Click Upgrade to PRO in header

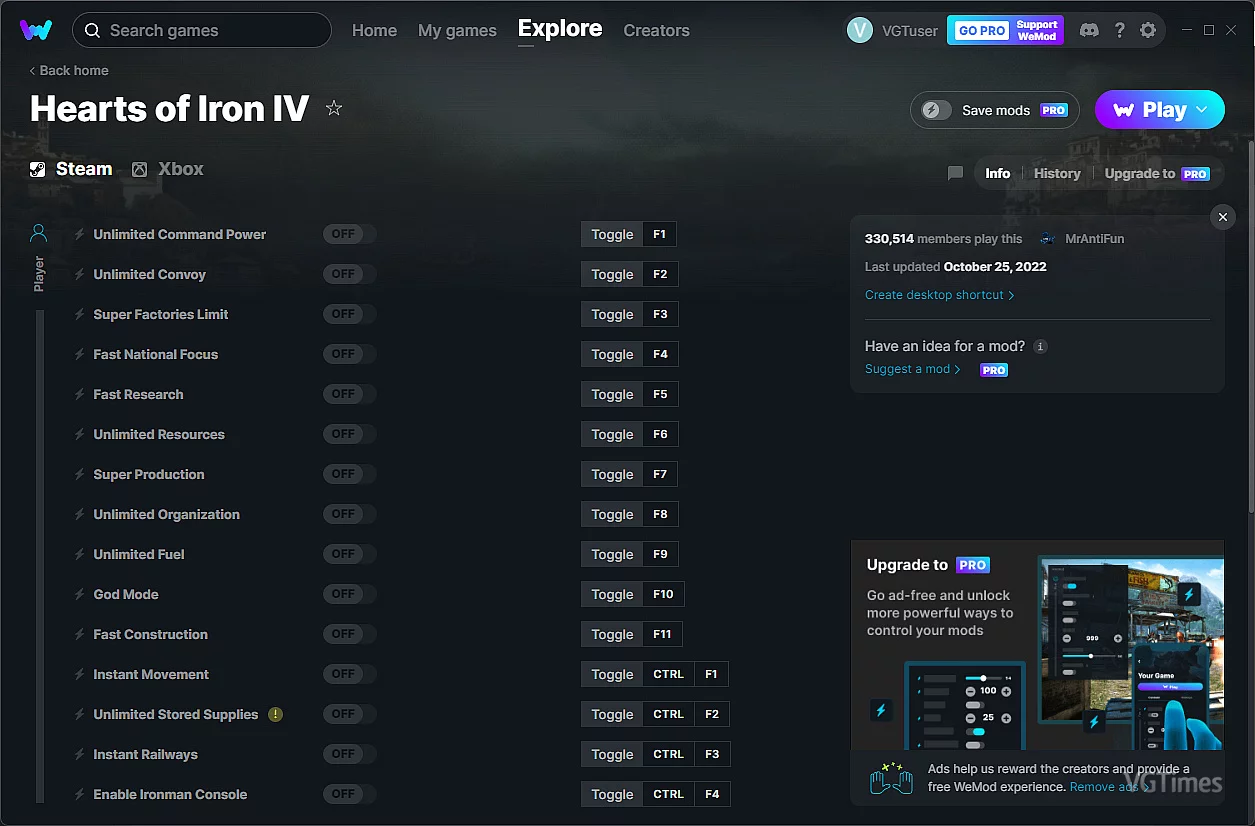click(1157, 173)
